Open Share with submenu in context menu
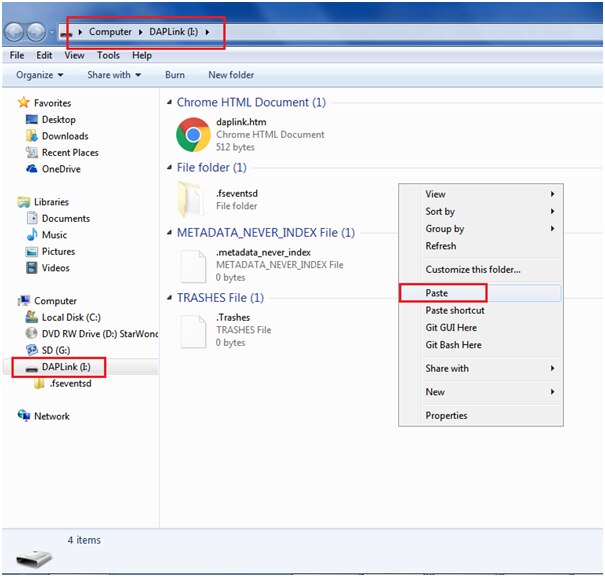 [x=481, y=368]
